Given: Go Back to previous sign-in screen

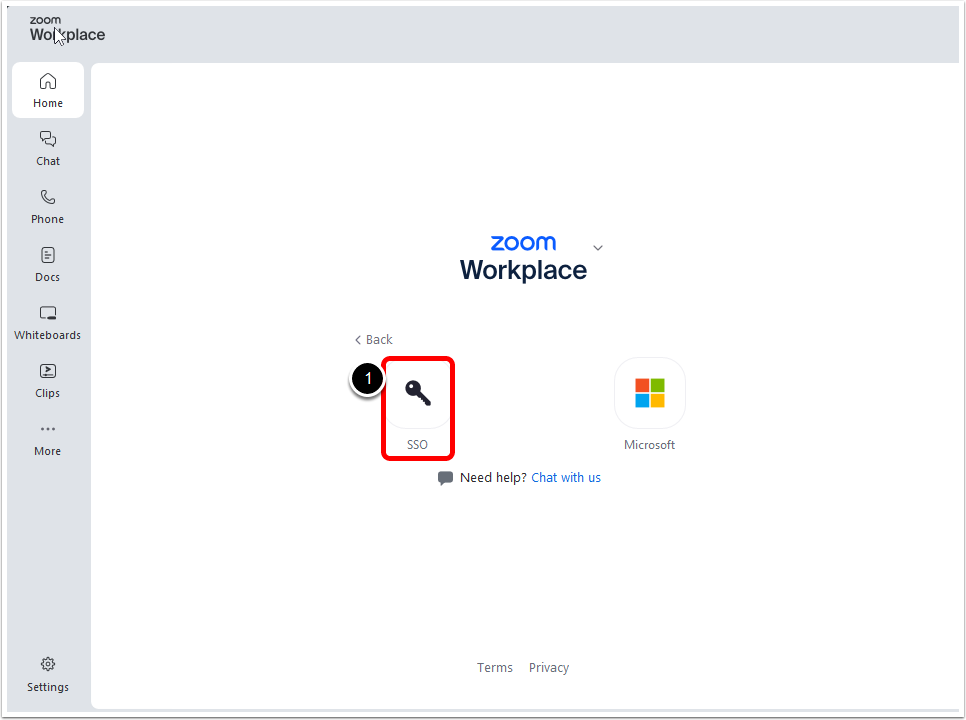Looking at the screenshot, I should [x=374, y=339].
